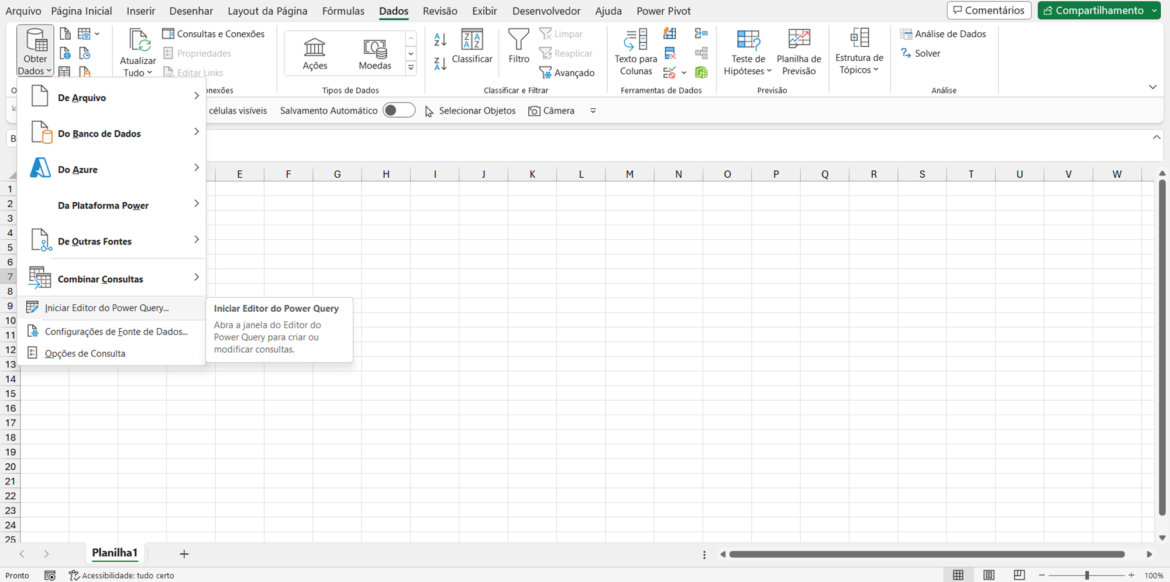This screenshot has height=582, width=1170.
Task: Click the Flash Fill icon
Action: [669, 34]
